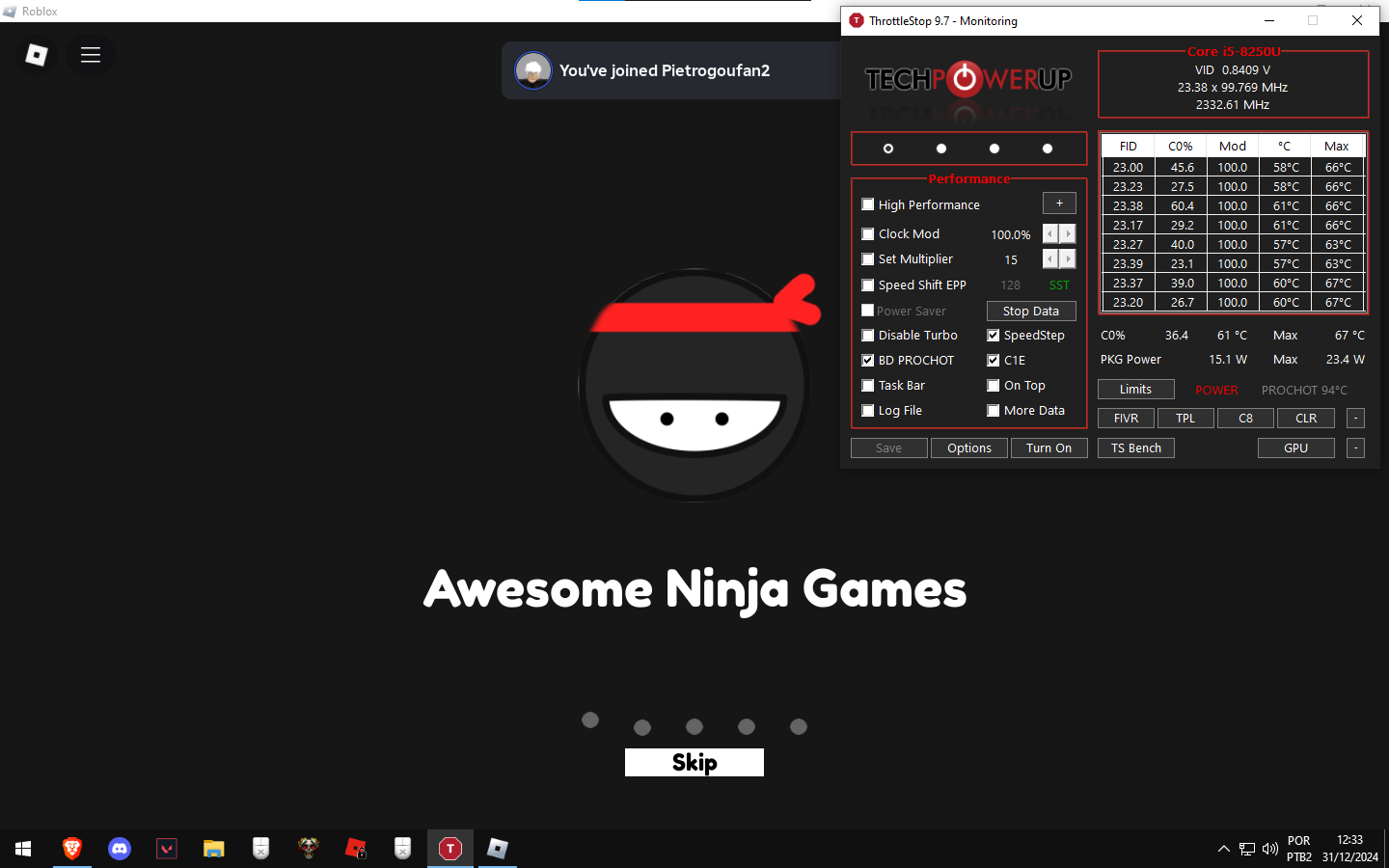This screenshot has height=868, width=1389.
Task: Launch Brave browser from the taskbar
Action: point(72,849)
